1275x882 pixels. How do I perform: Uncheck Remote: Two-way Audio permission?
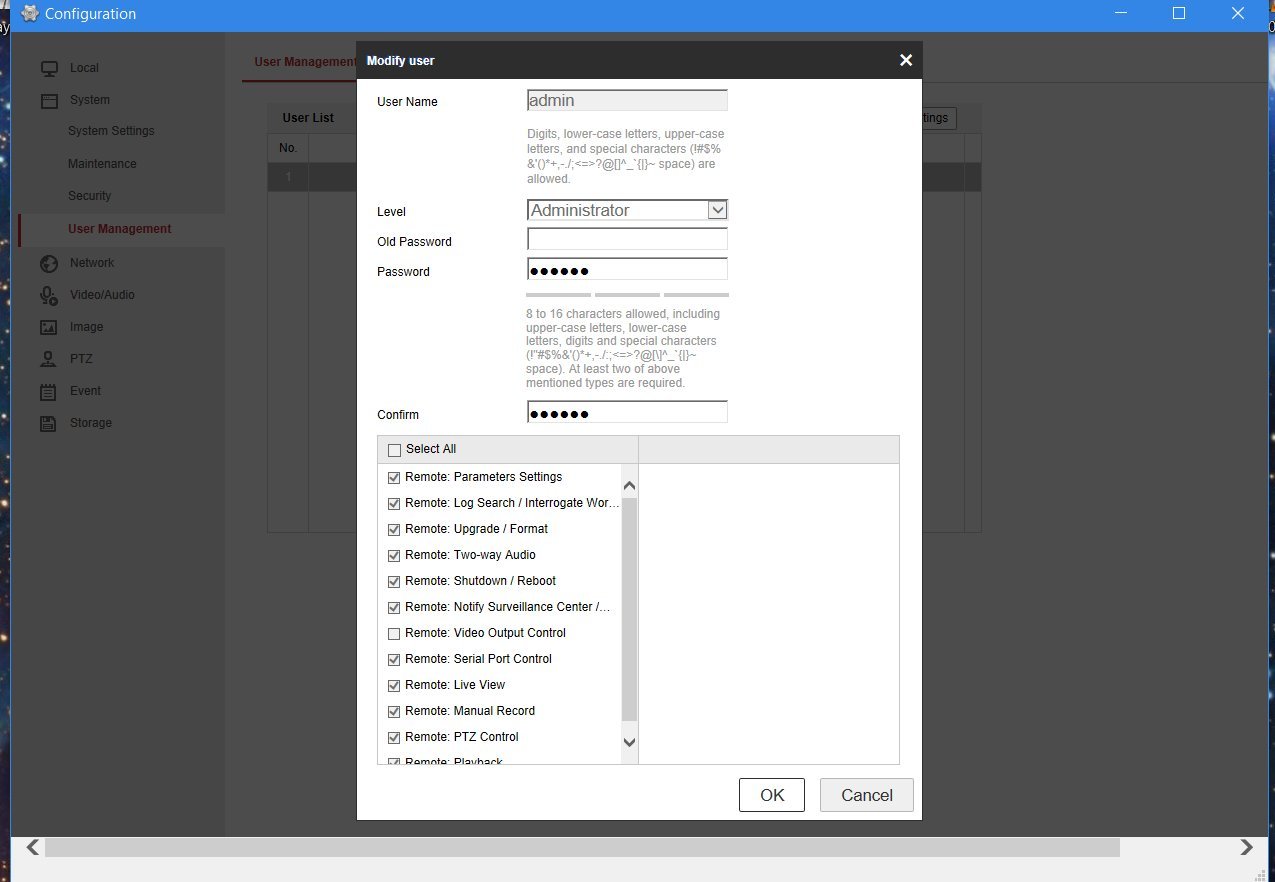tap(394, 556)
